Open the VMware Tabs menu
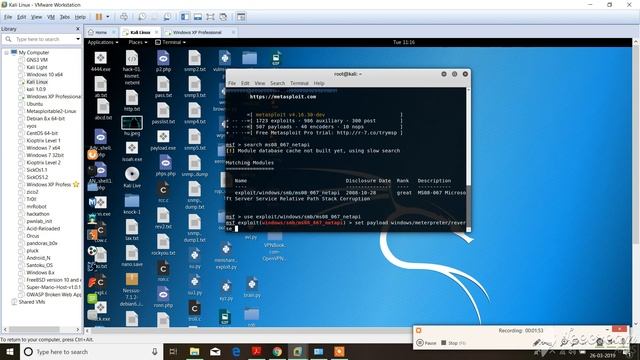This screenshot has width=640, height=360. pyautogui.click(x=64, y=17)
